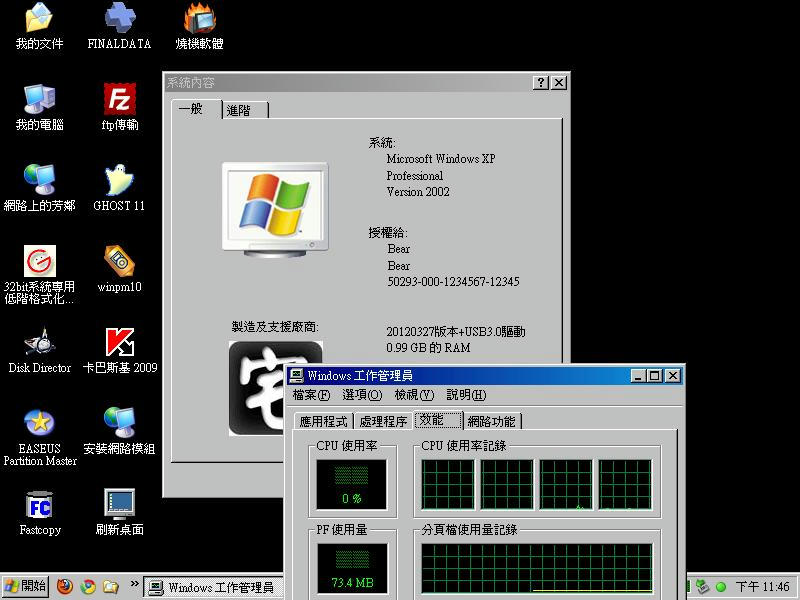The image size is (800, 600).
Task: Select the Fastcopy desktop icon
Action: [x=39, y=504]
